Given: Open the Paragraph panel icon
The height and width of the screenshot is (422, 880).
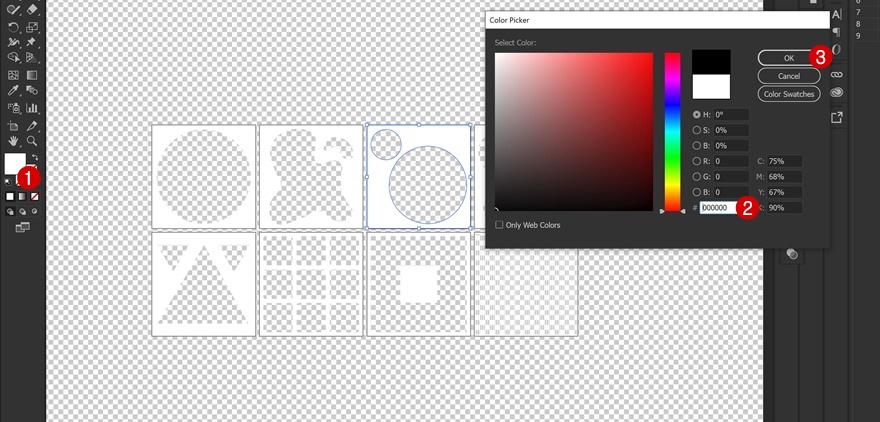Looking at the screenshot, I should pyautogui.click(x=837, y=32).
